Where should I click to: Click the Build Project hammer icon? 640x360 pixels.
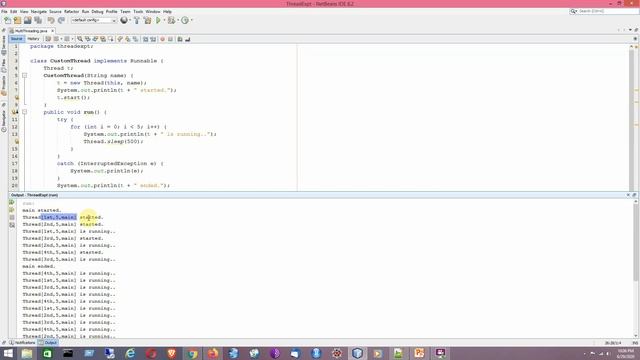[x=137, y=20]
